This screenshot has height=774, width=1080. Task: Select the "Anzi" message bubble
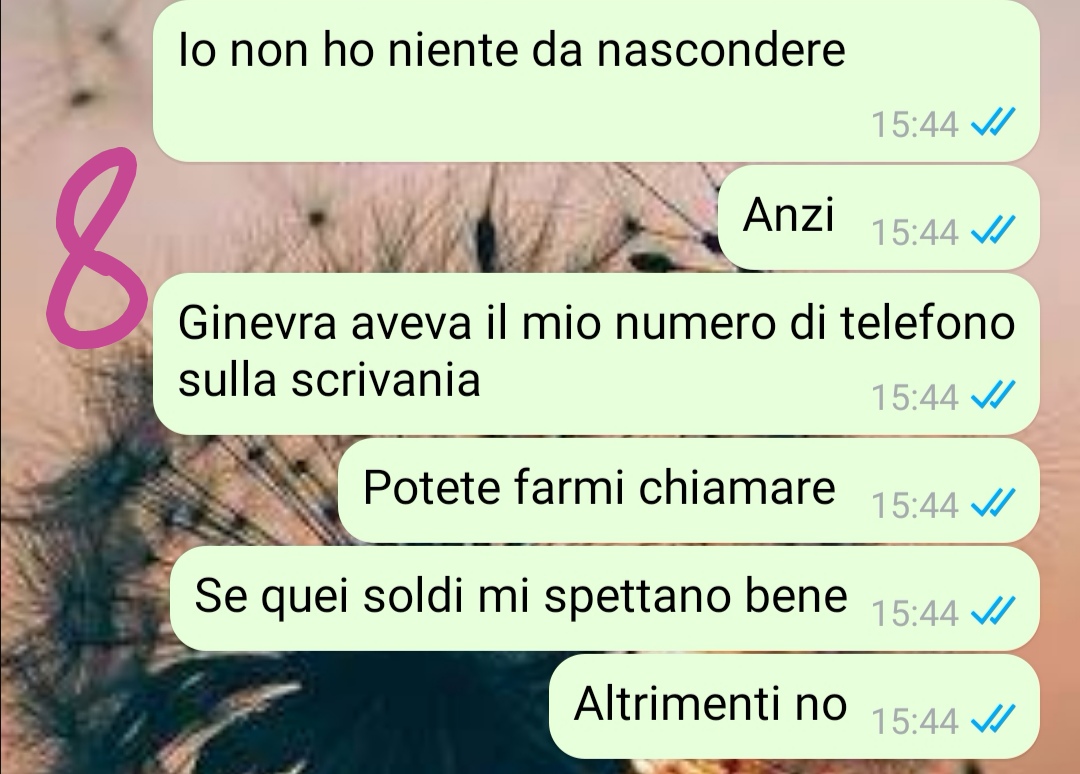click(878, 218)
